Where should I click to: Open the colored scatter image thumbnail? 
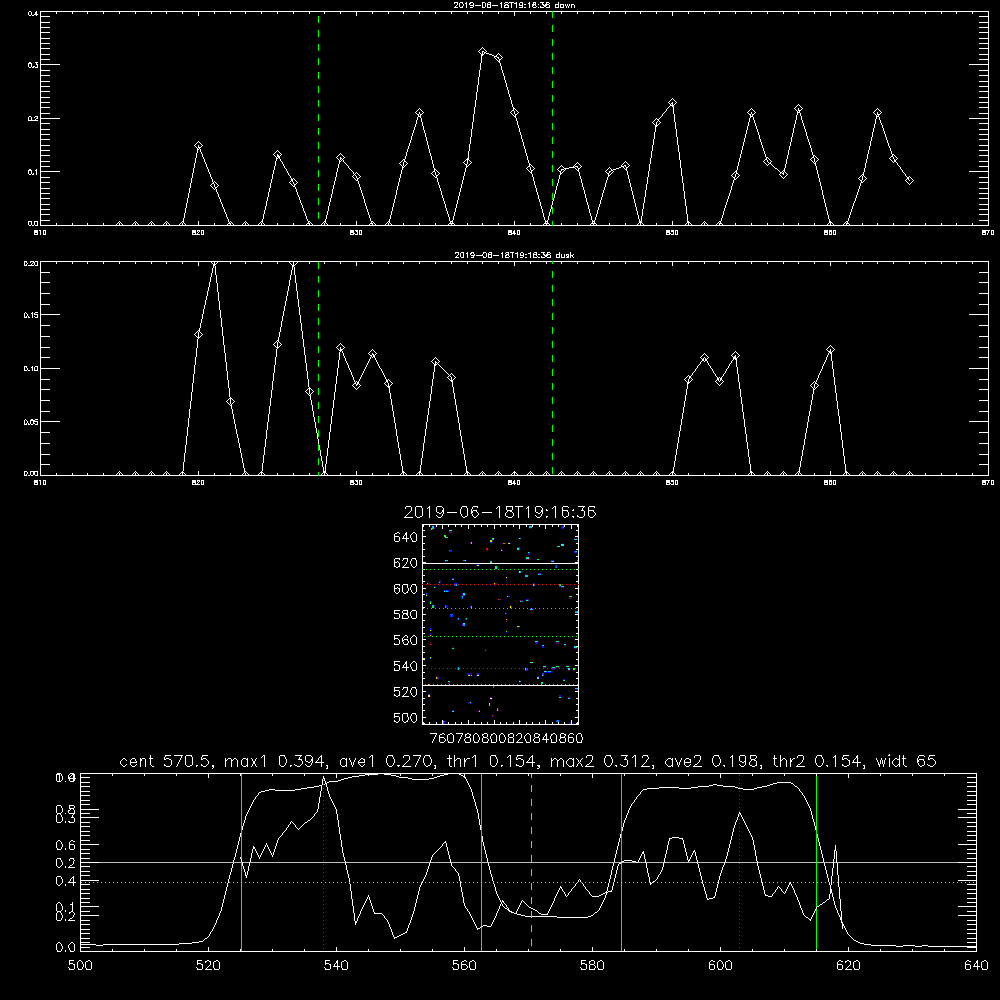click(x=501, y=624)
